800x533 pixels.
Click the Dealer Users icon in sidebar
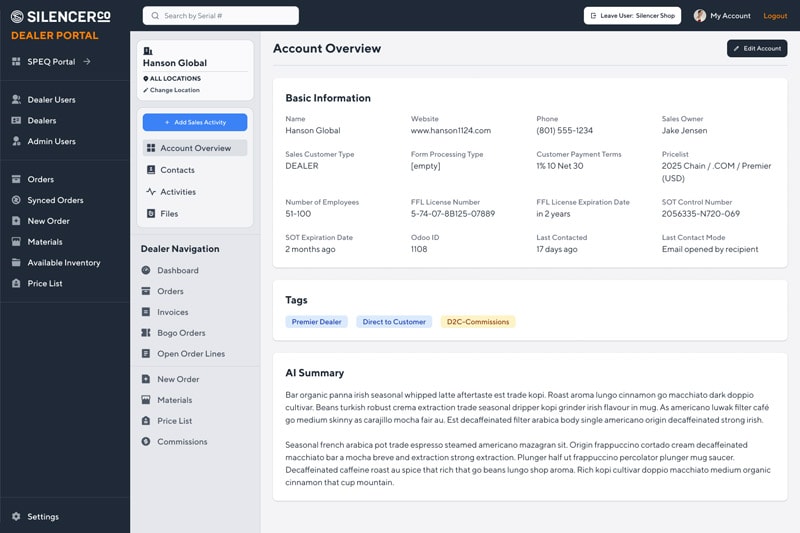[x=16, y=100]
